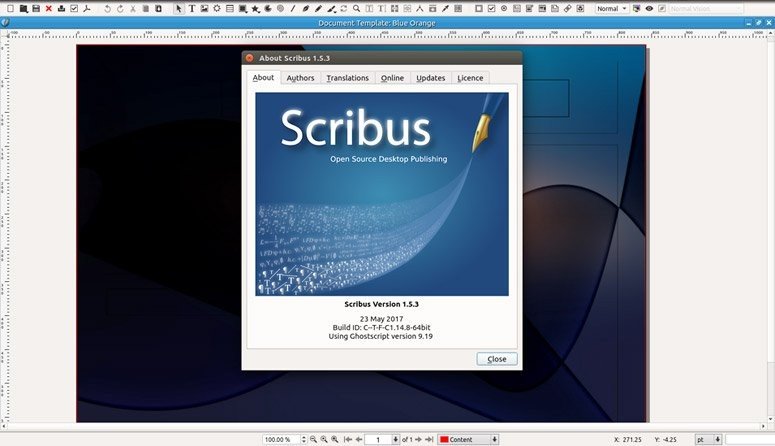Click the Scribus Version 1.5.3 text
Screen dimensions: 775x446
382,304
